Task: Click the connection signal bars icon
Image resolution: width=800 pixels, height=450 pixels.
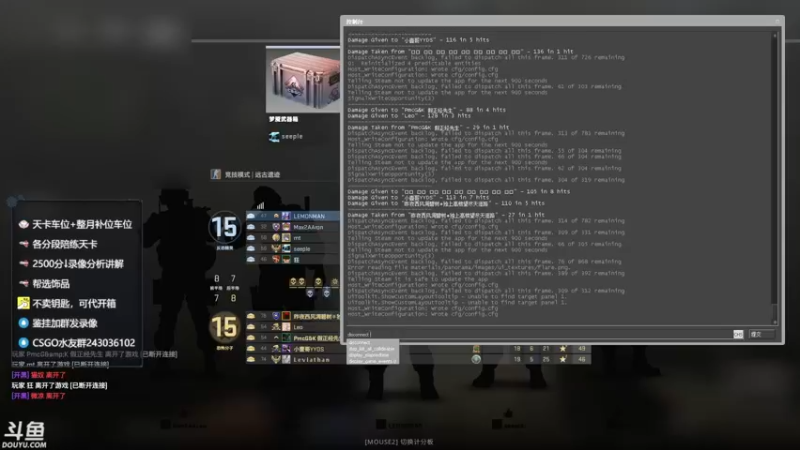Action: point(260,206)
